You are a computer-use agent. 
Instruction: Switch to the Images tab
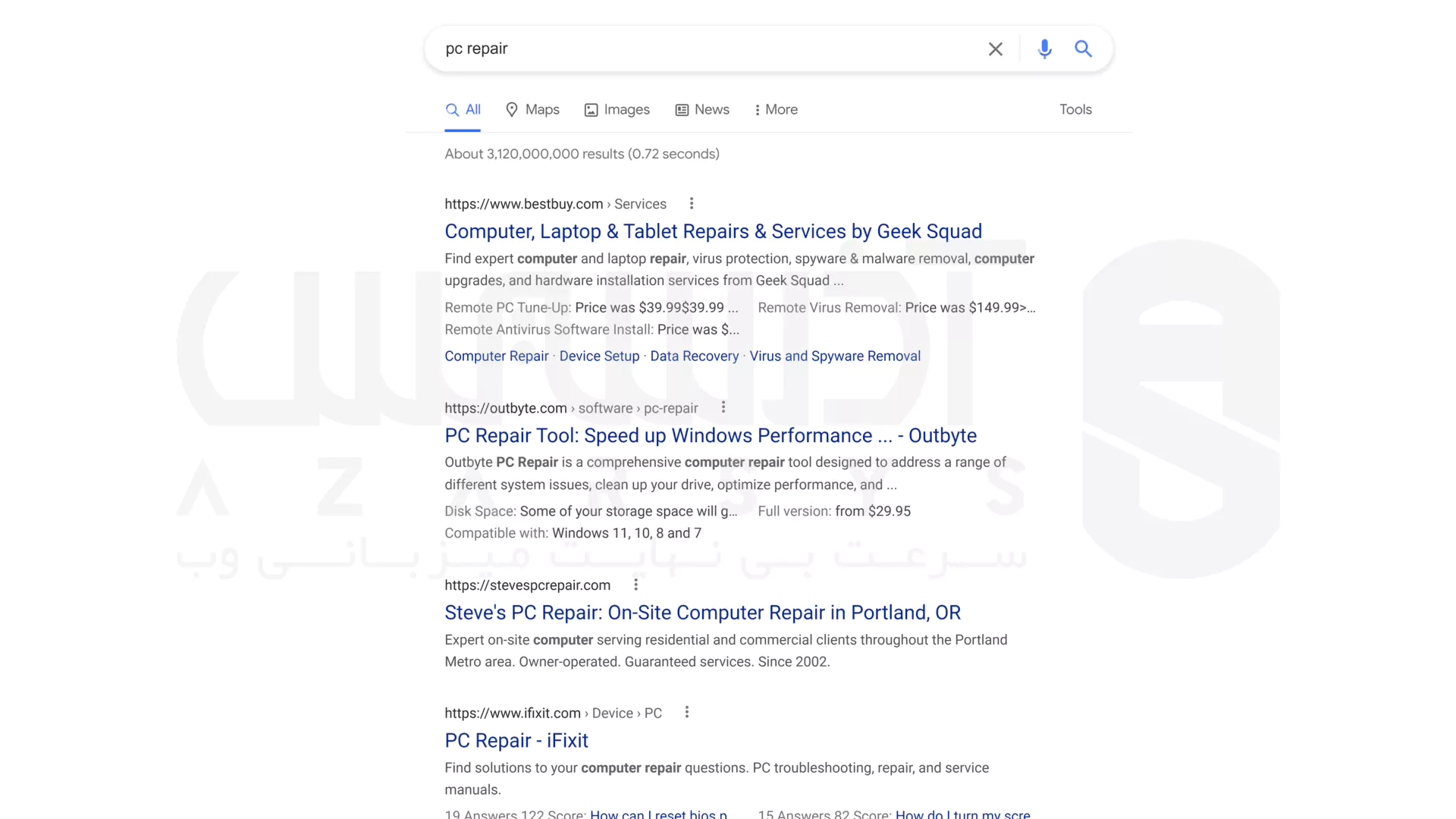617,110
